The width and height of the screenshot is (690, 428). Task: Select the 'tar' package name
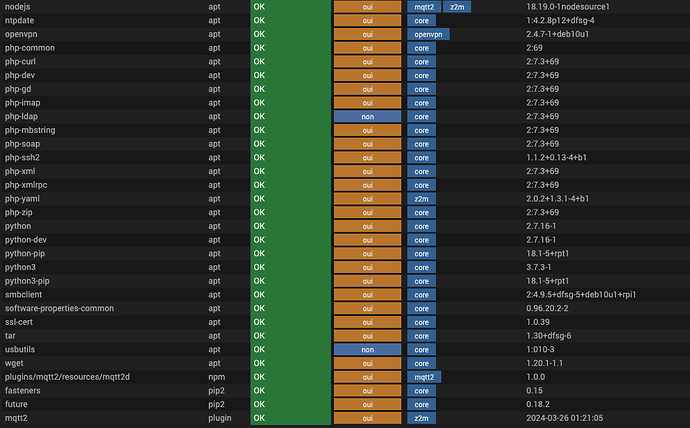click(10, 336)
